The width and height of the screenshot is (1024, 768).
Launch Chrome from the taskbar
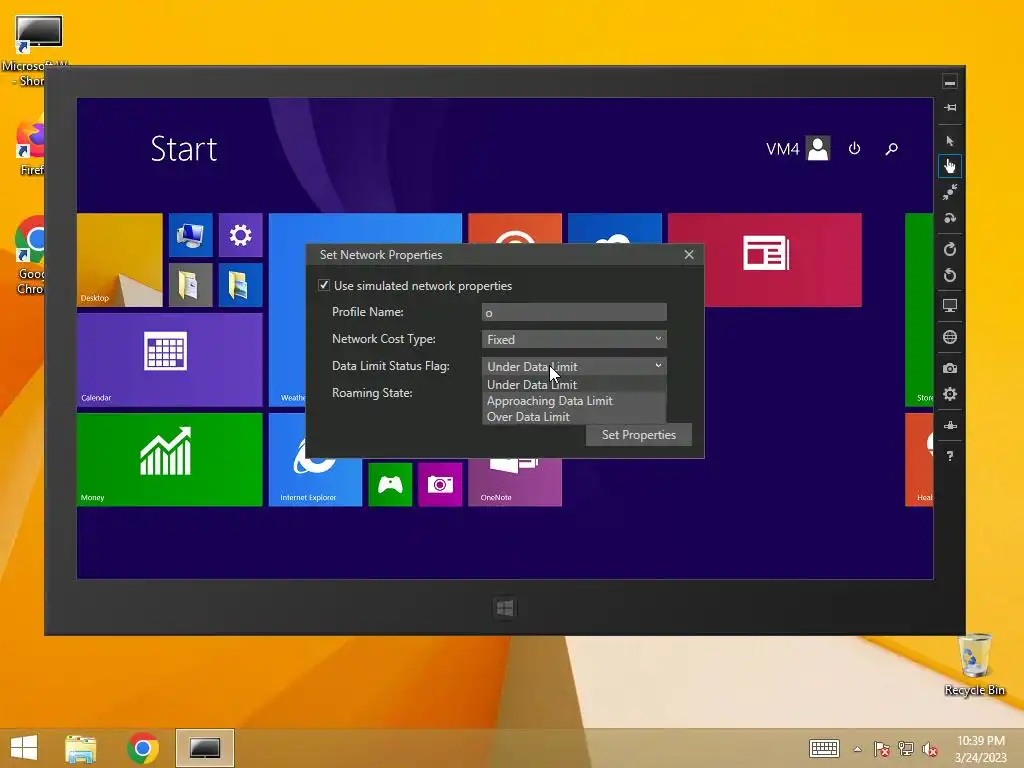[x=142, y=748]
